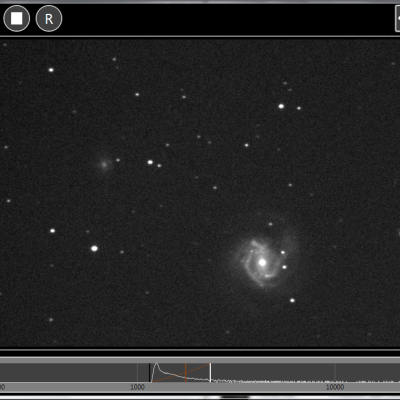The width and height of the screenshot is (400, 400).
Task: Click the round R button
Action: point(49,19)
